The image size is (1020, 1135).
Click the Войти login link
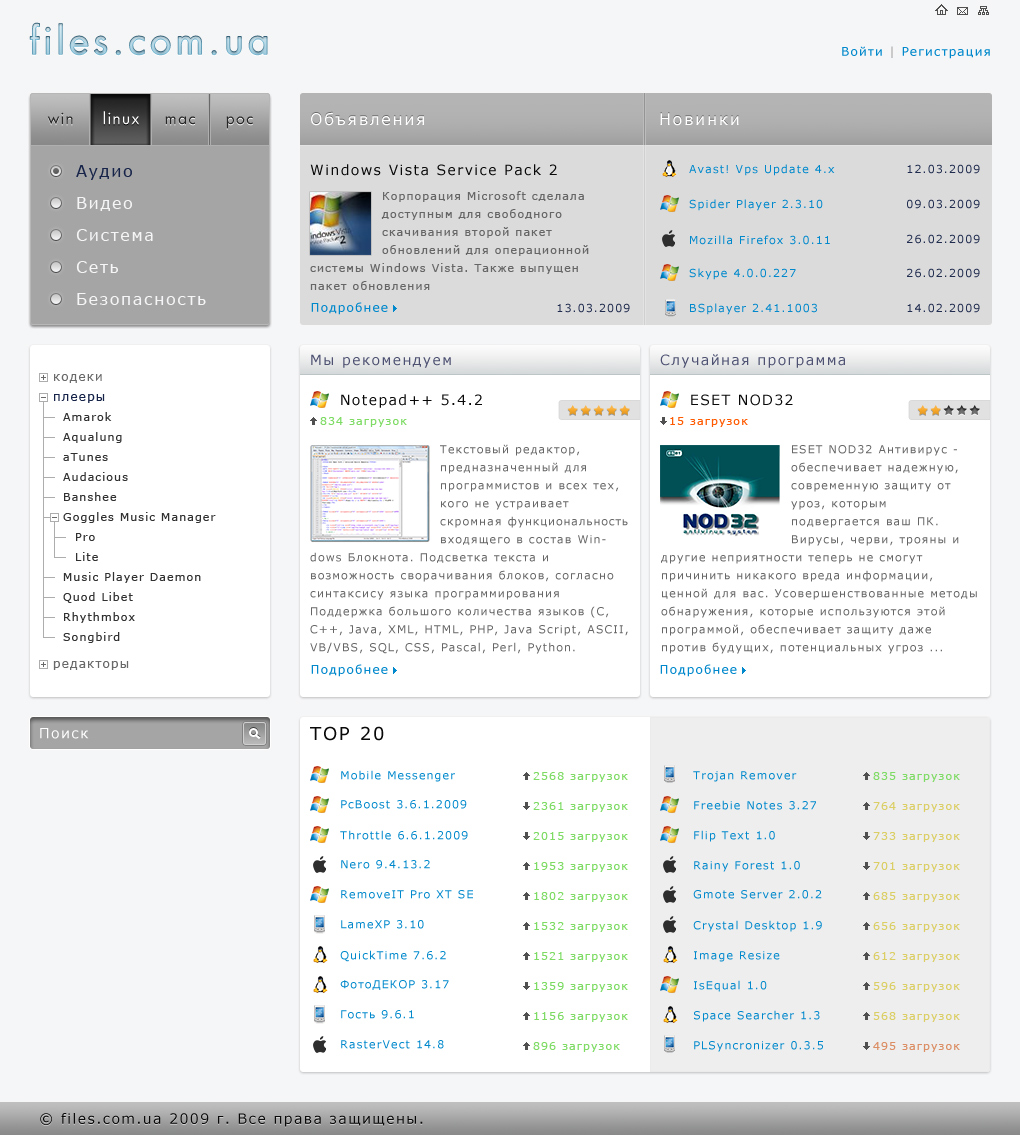[x=861, y=51]
